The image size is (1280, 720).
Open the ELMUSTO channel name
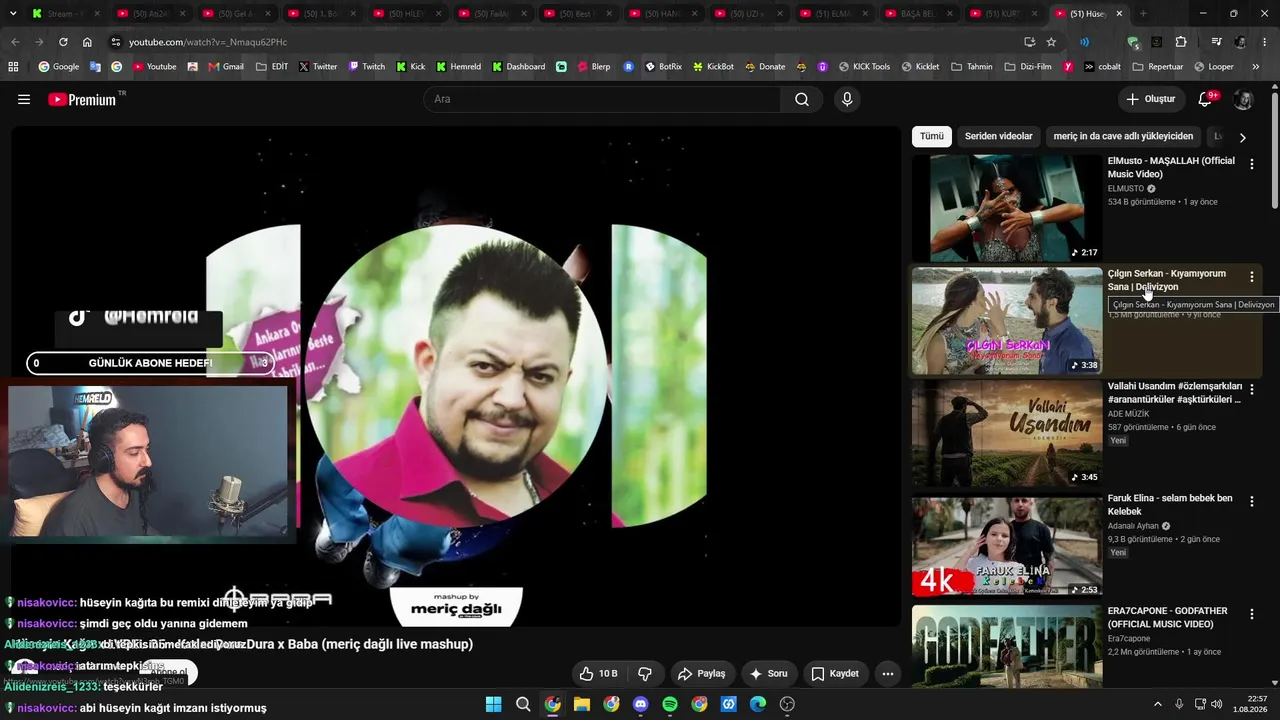click(1126, 189)
